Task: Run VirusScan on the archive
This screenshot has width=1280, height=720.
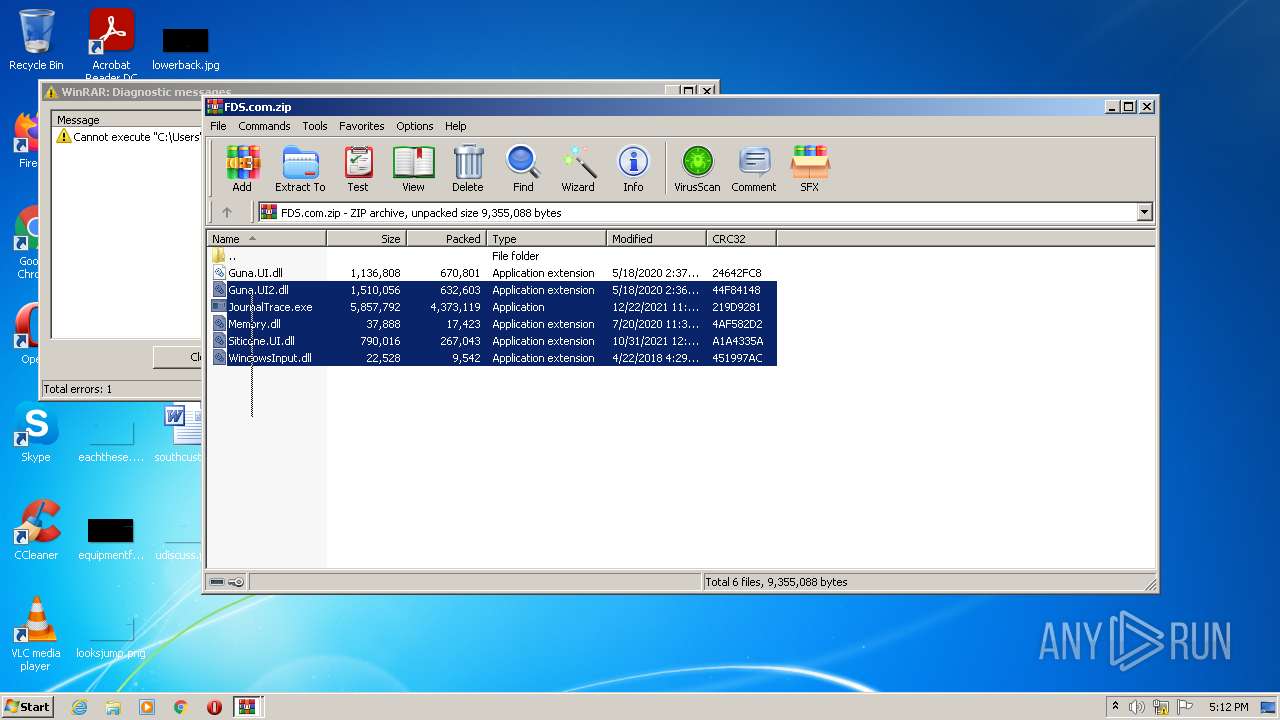Action: pos(697,168)
